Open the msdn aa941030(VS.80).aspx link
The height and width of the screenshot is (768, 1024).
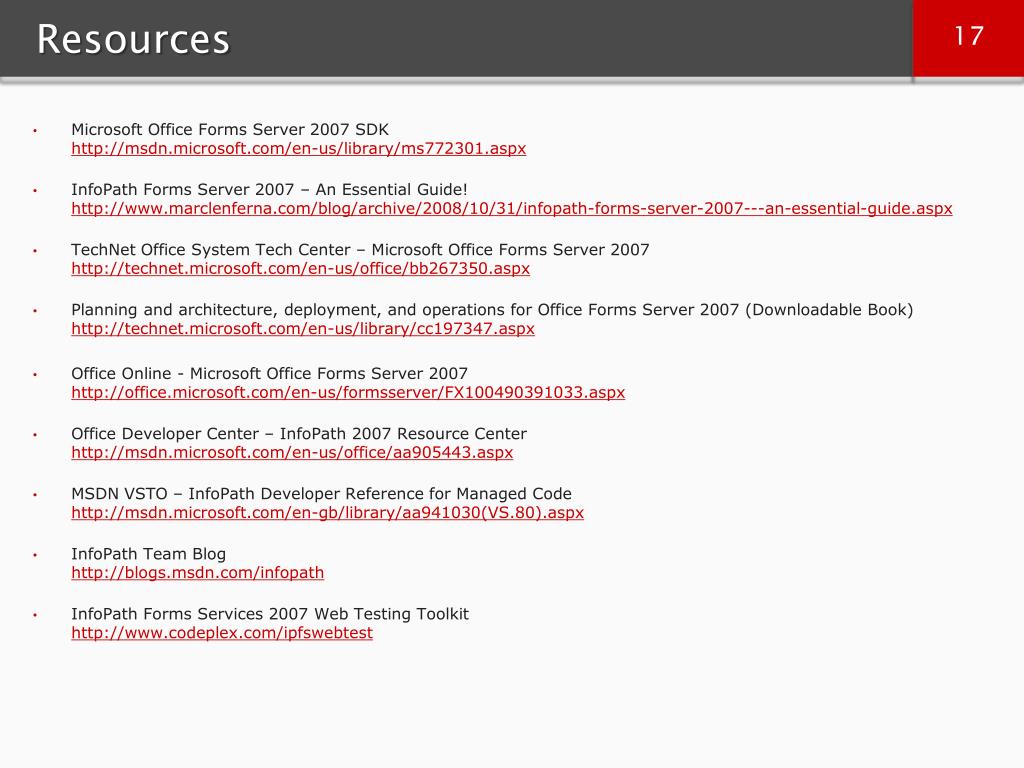tap(327, 513)
